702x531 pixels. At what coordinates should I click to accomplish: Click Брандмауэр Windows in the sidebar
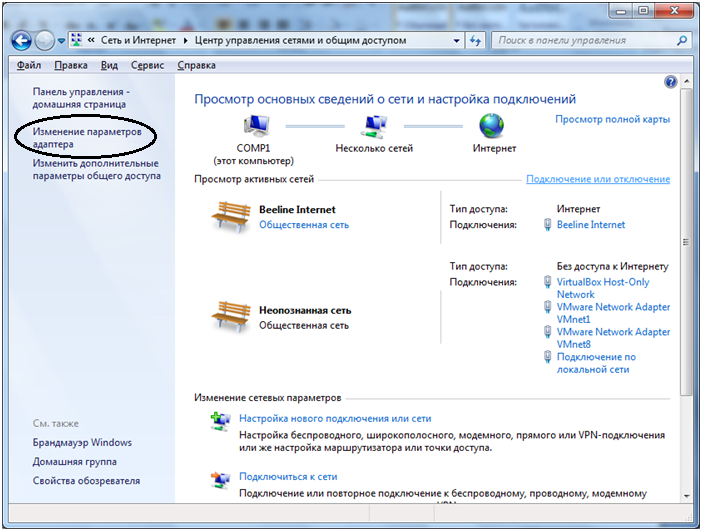click(x=82, y=442)
